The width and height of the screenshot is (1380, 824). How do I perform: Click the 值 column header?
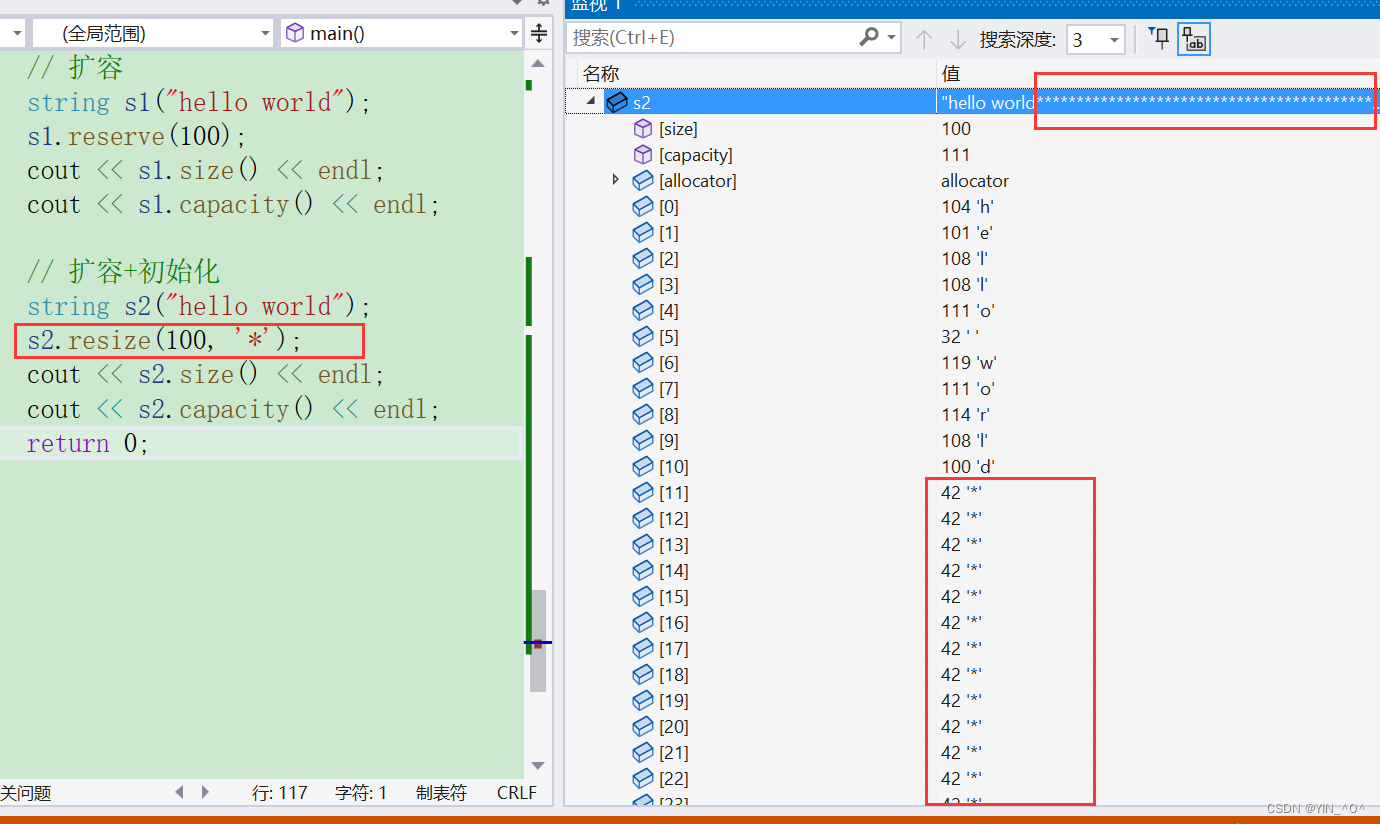(951, 73)
